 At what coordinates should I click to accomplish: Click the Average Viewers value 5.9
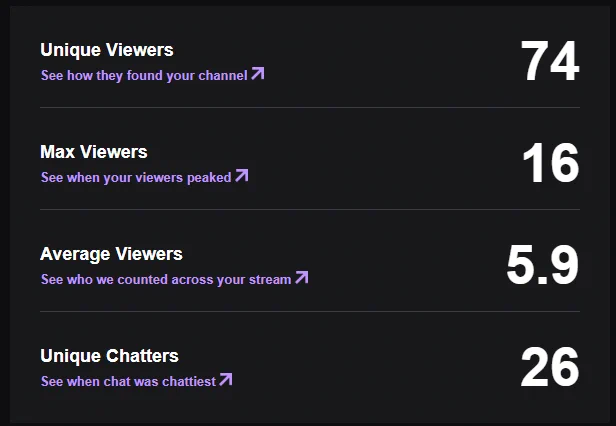pos(543,264)
